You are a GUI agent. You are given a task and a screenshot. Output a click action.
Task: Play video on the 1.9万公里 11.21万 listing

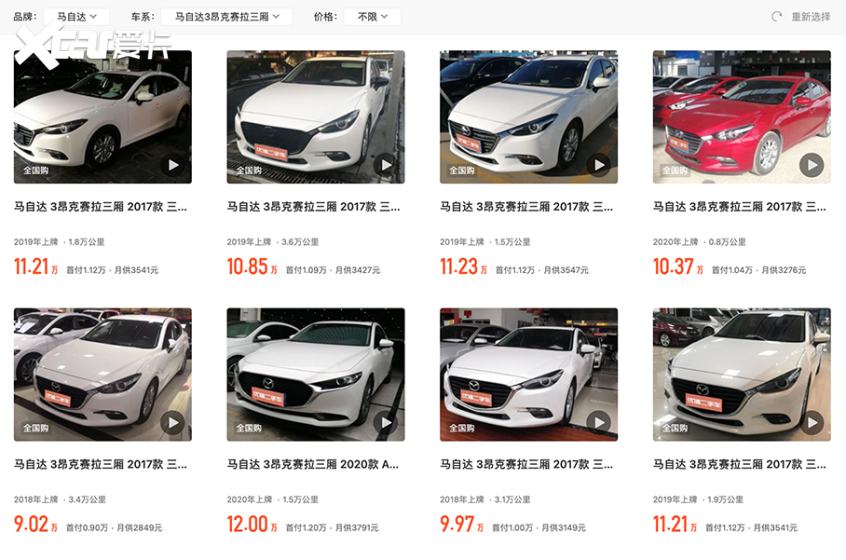(x=811, y=423)
